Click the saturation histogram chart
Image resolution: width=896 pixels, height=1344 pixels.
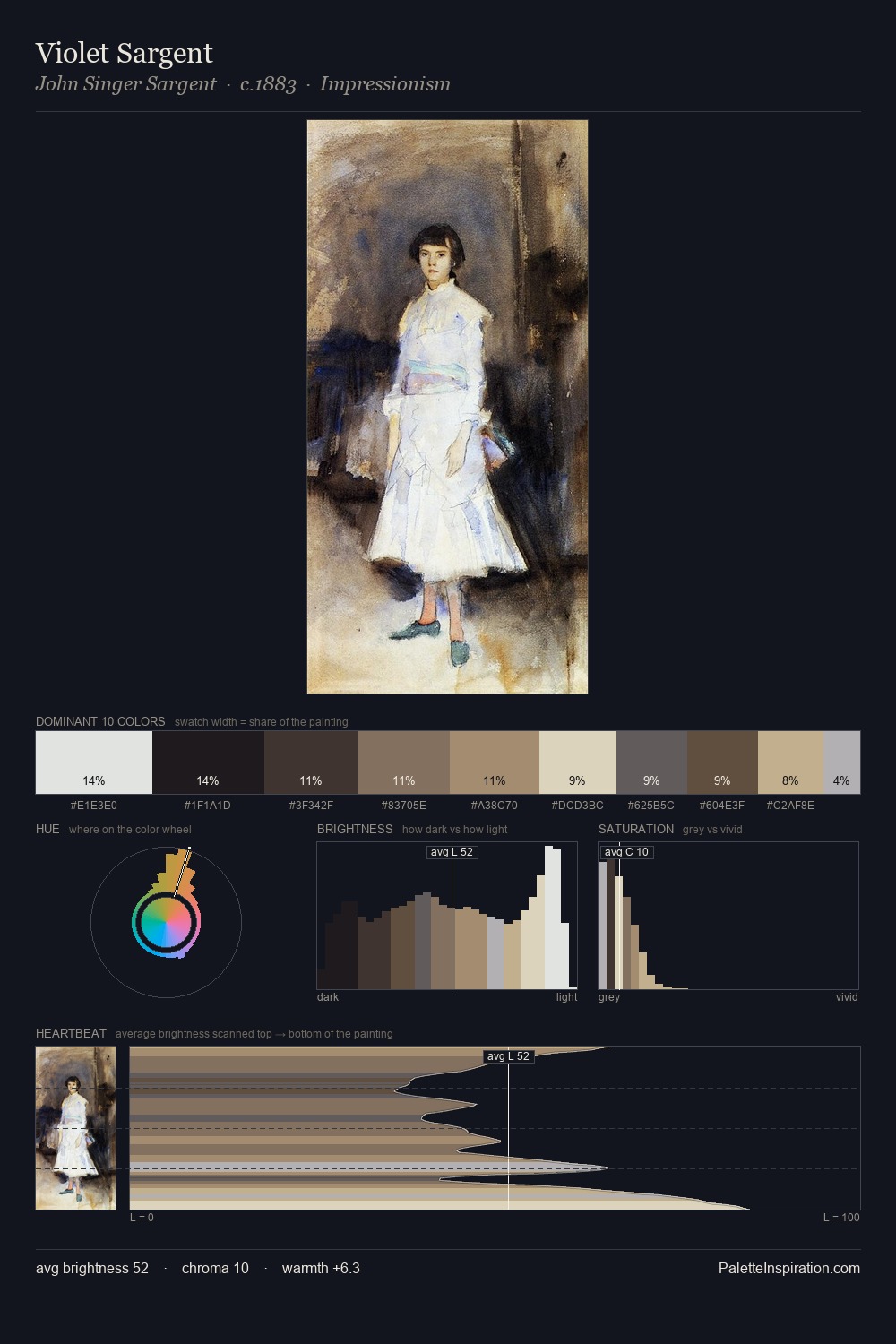point(728,916)
